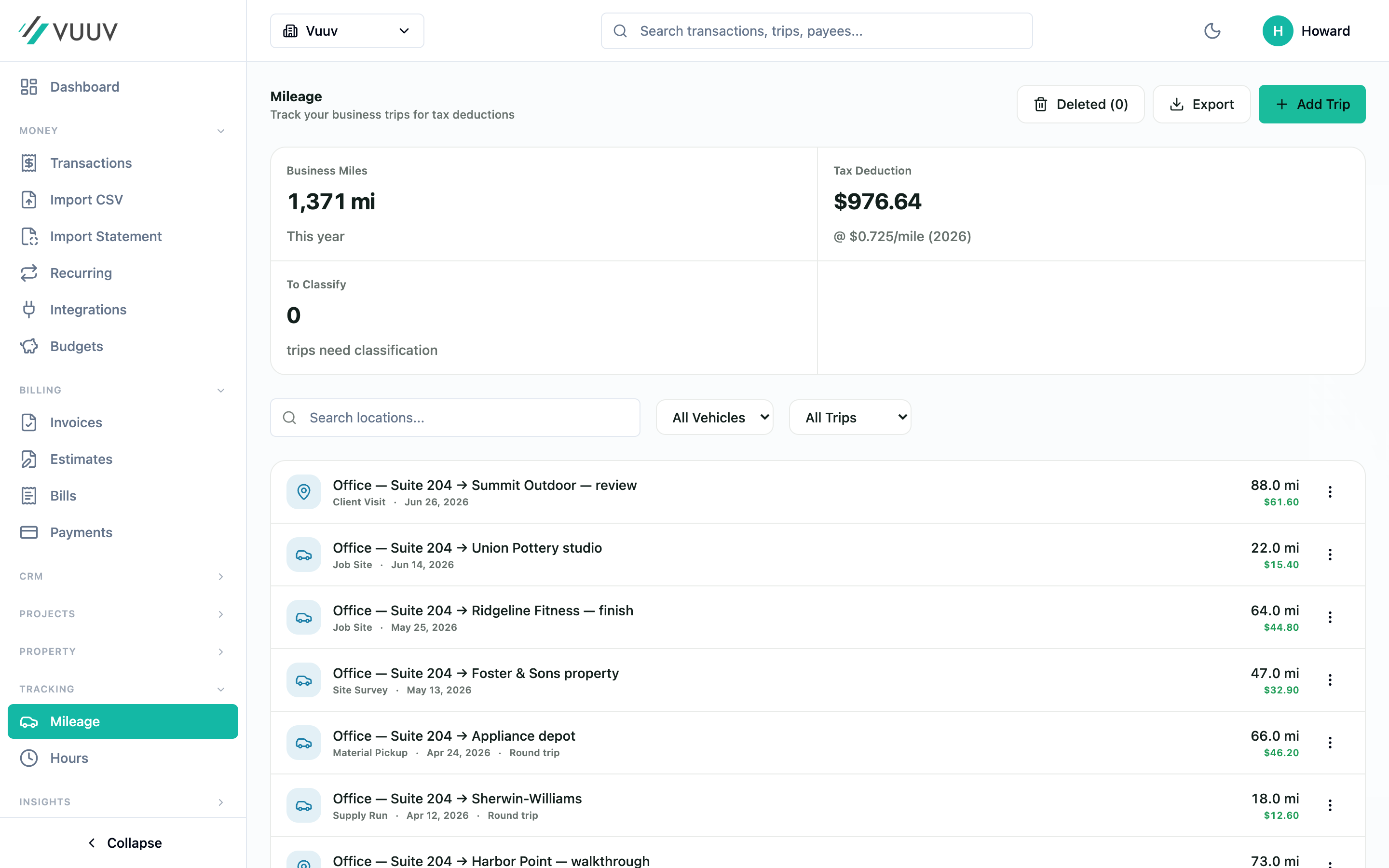
Task: Open the Sherwin-Williams trip row
Action: tap(817, 805)
